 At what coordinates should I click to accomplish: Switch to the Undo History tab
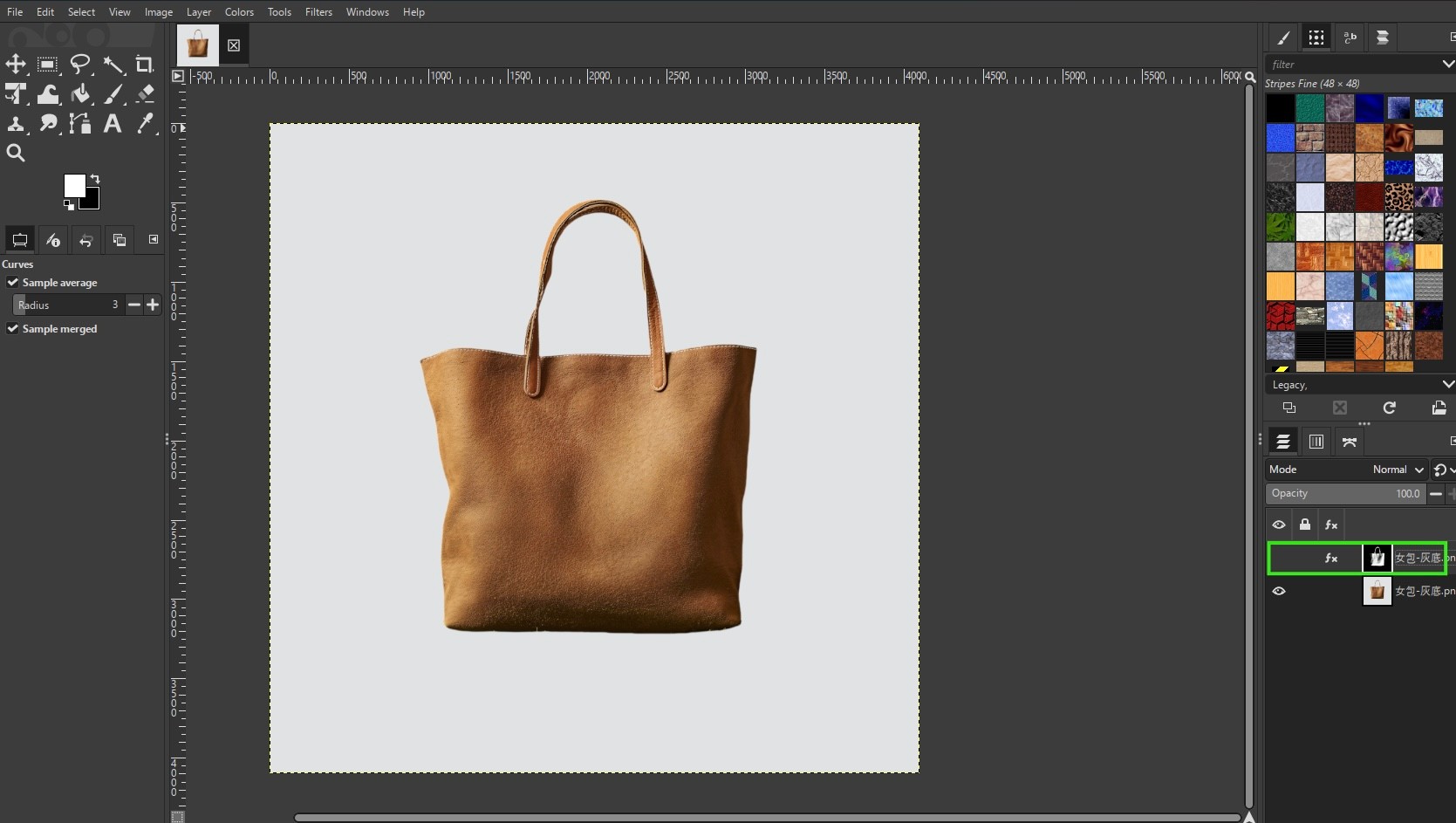click(x=86, y=240)
